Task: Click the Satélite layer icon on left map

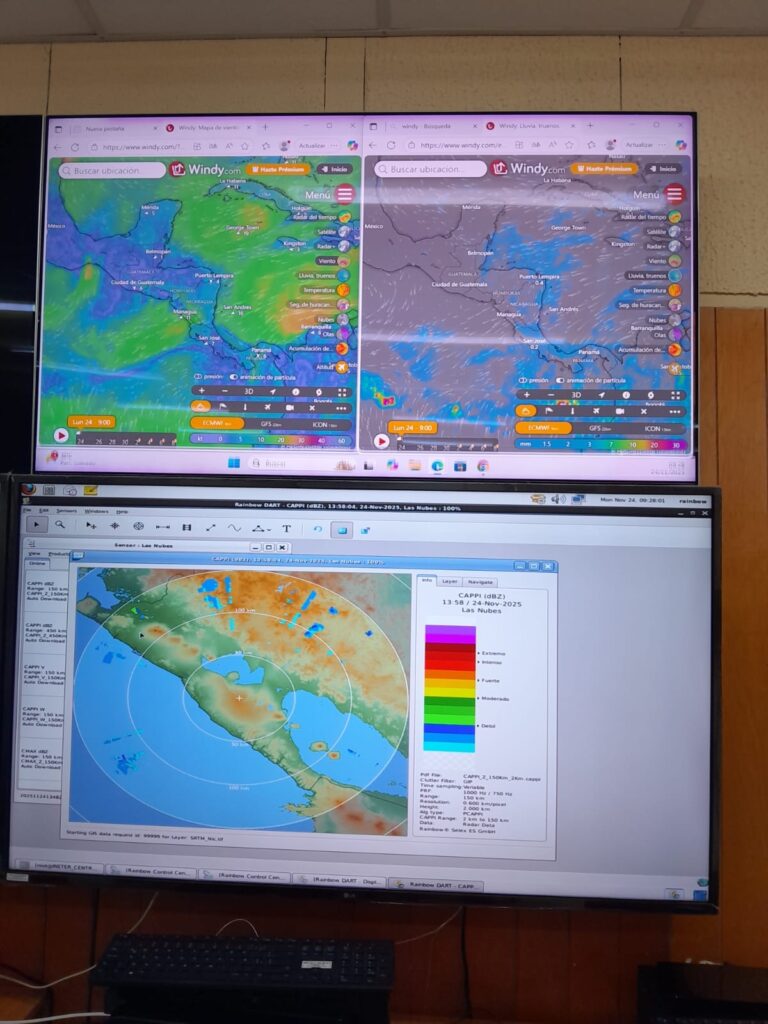Action: [344, 231]
